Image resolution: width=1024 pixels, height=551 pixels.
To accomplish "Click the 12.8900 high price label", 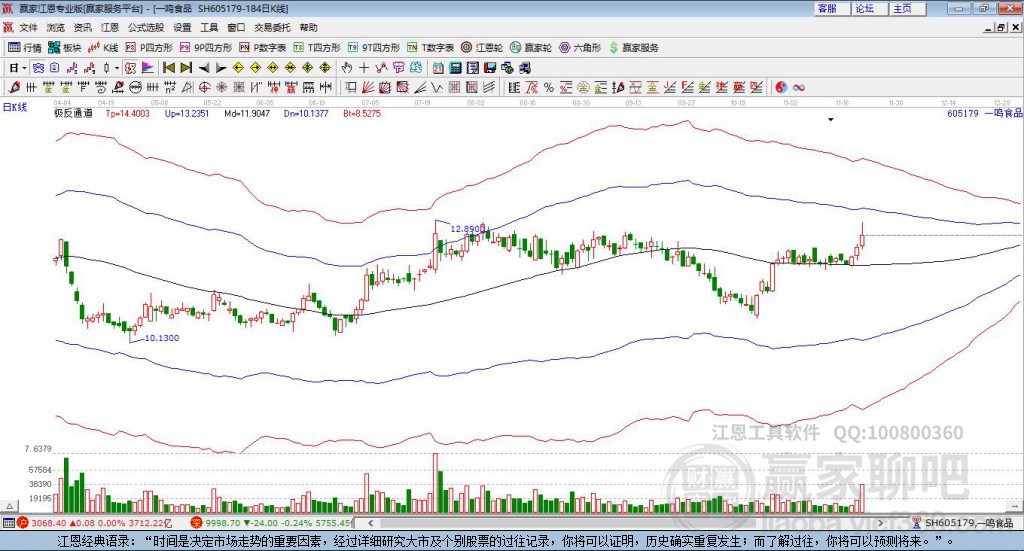I will [x=468, y=228].
